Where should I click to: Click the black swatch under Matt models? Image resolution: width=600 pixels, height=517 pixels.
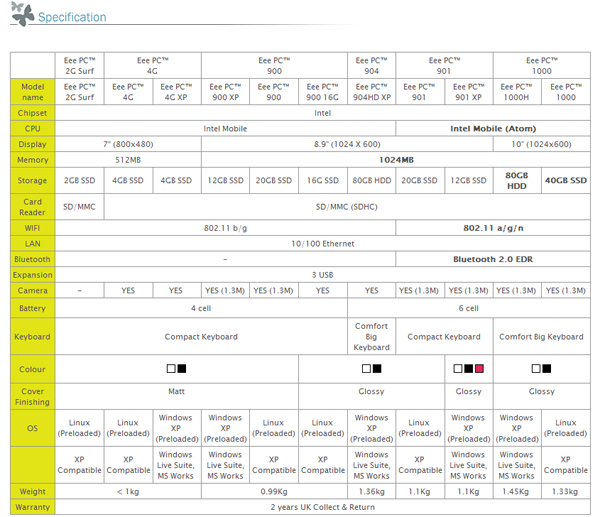pyautogui.click(x=182, y=369)
